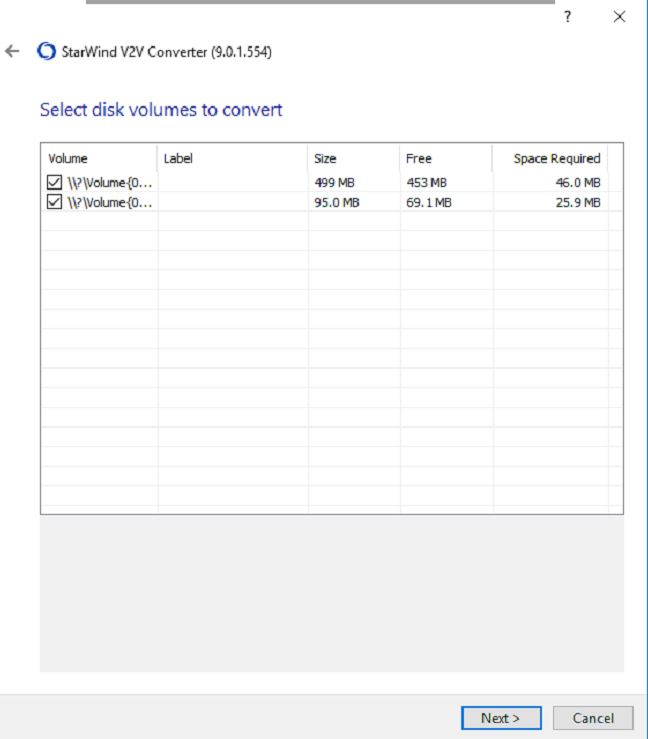The image size is (648, 739).
Task: Click the Cancel button
Action: pyautogui.click(x=593, y=718)
